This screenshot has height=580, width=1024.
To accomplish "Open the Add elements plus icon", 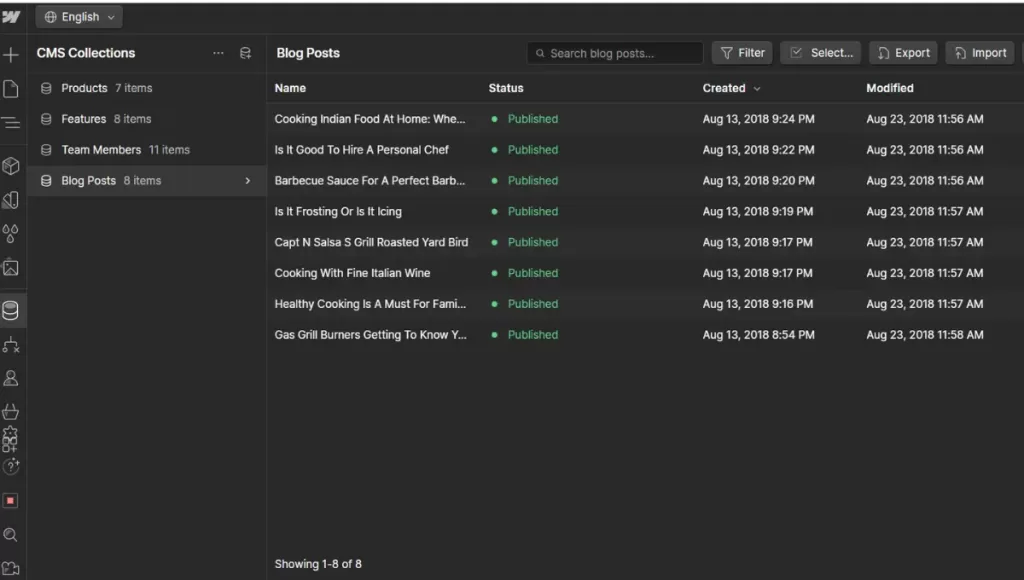I will [x=10, y=55].
